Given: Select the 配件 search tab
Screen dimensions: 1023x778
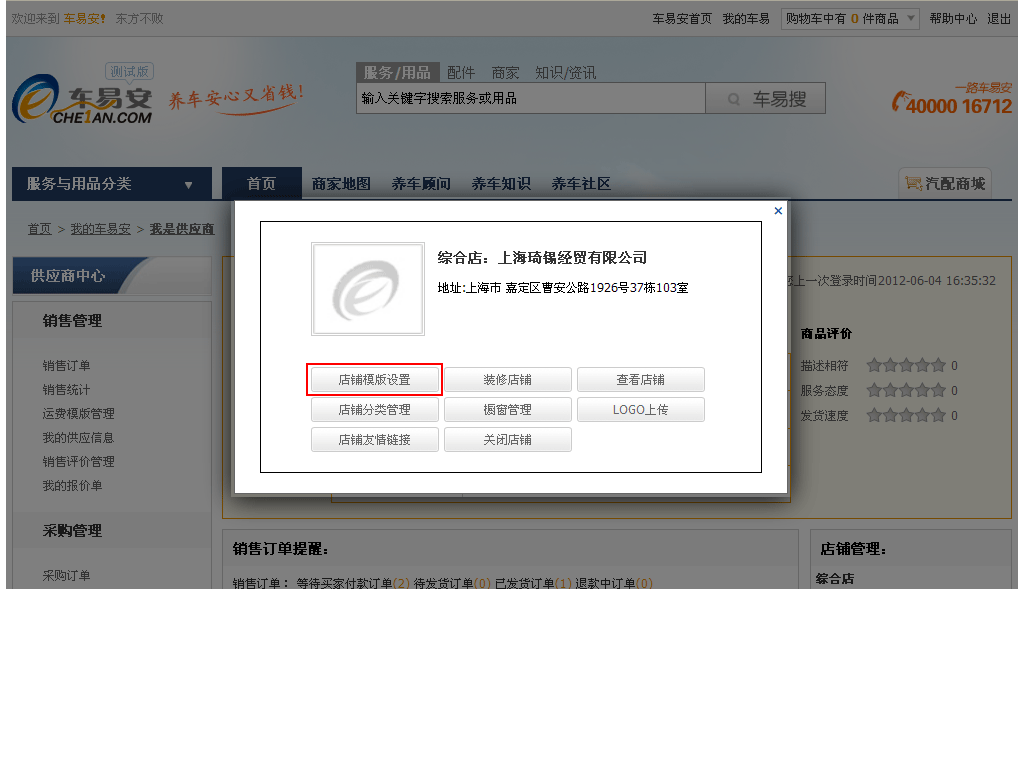Looking at the screenshot, I should [x=461, y=72].
